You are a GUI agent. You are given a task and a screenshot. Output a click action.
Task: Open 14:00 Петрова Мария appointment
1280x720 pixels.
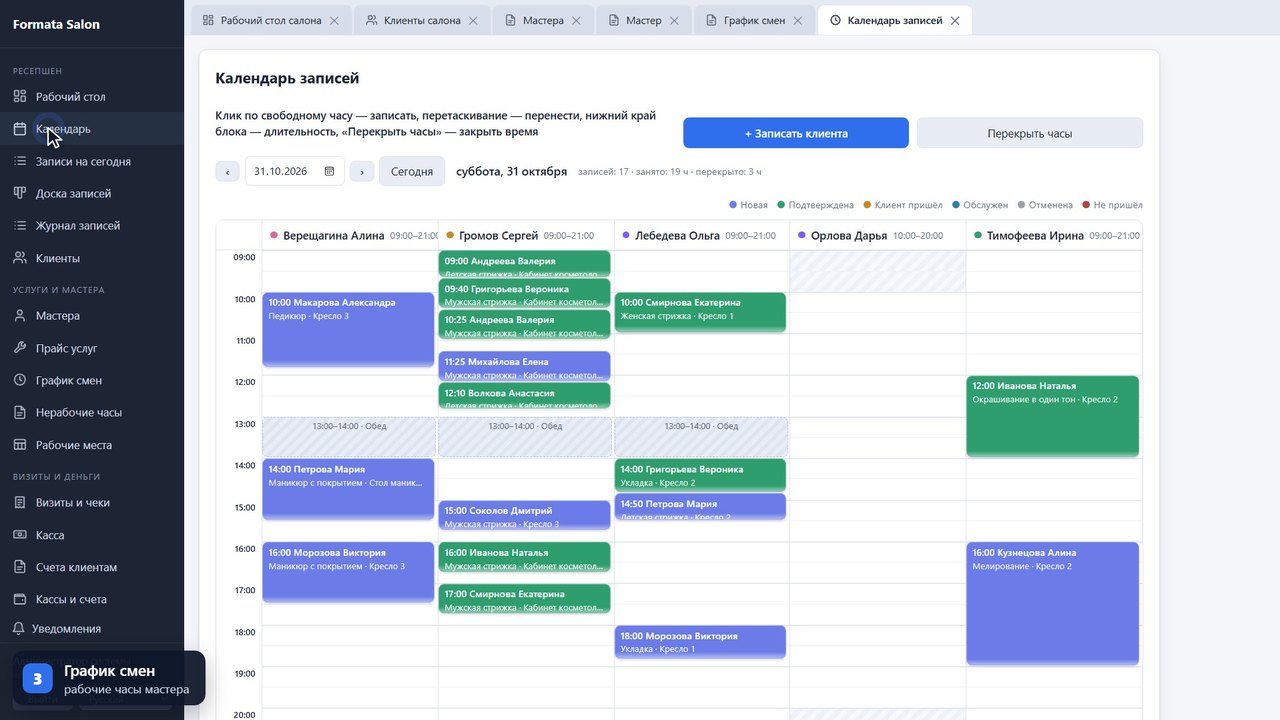pos(348,489)
